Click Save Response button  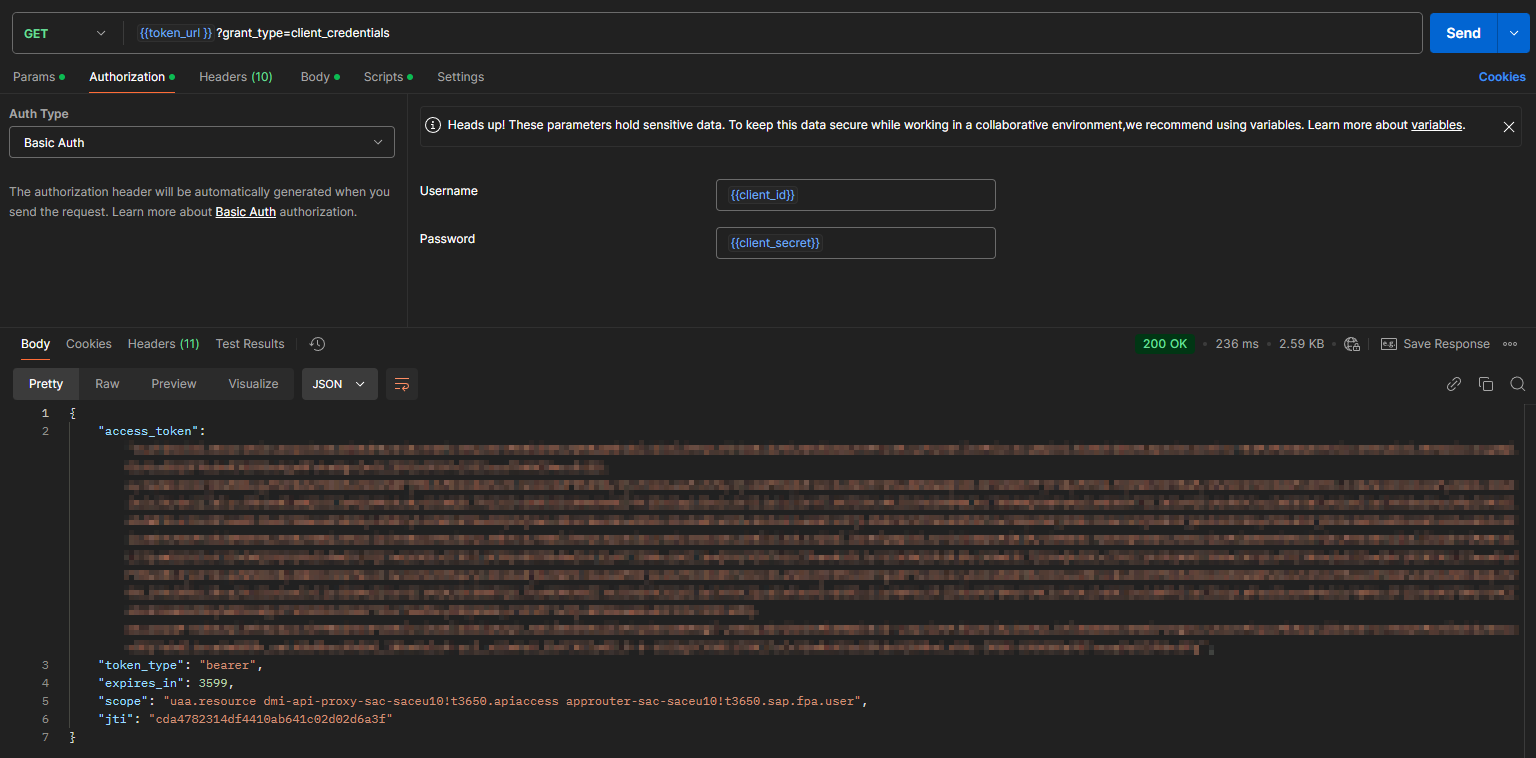(1435, 344)
